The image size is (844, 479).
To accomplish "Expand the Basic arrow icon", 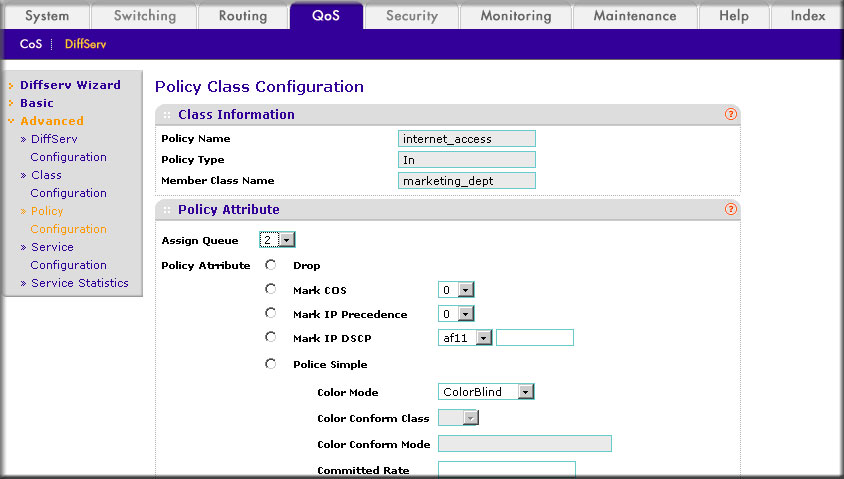I will tap(11, 103).
